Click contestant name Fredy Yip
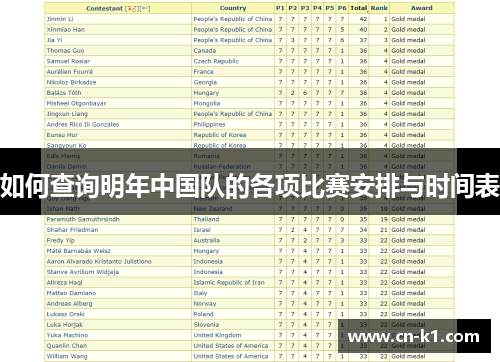500x362 pixels. click(61, 240)
